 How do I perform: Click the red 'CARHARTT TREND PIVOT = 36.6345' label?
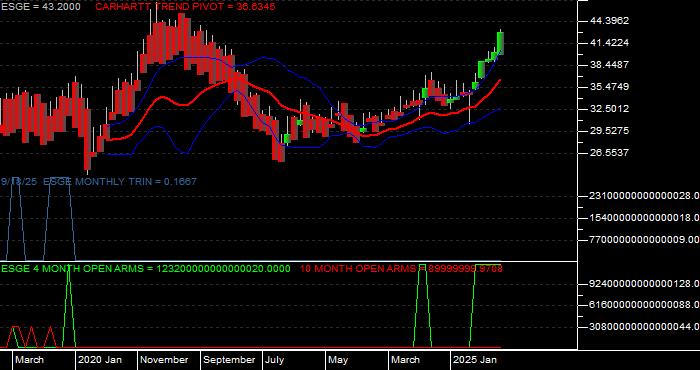185,7
